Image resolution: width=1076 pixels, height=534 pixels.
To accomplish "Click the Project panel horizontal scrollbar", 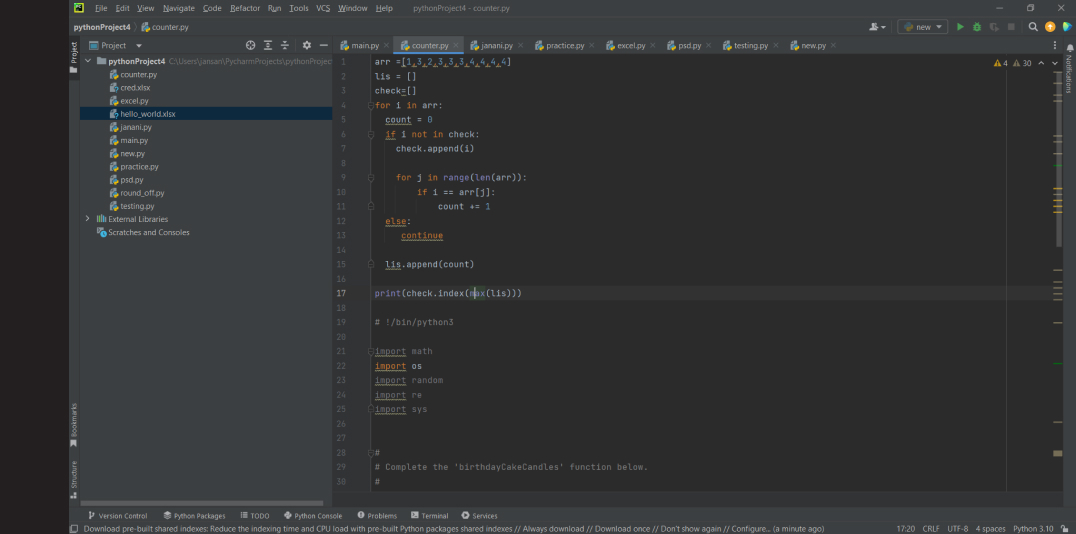I will point(202,503).
